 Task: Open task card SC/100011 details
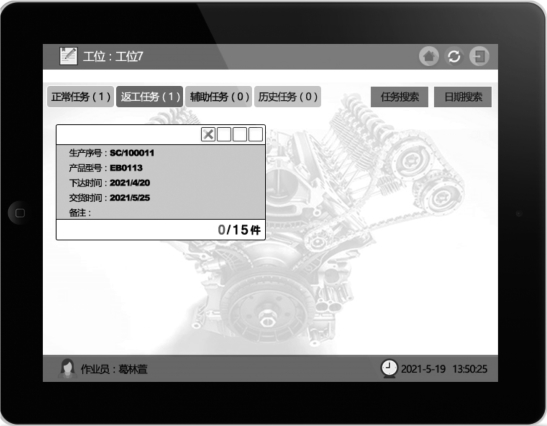(x=161, y=182)
